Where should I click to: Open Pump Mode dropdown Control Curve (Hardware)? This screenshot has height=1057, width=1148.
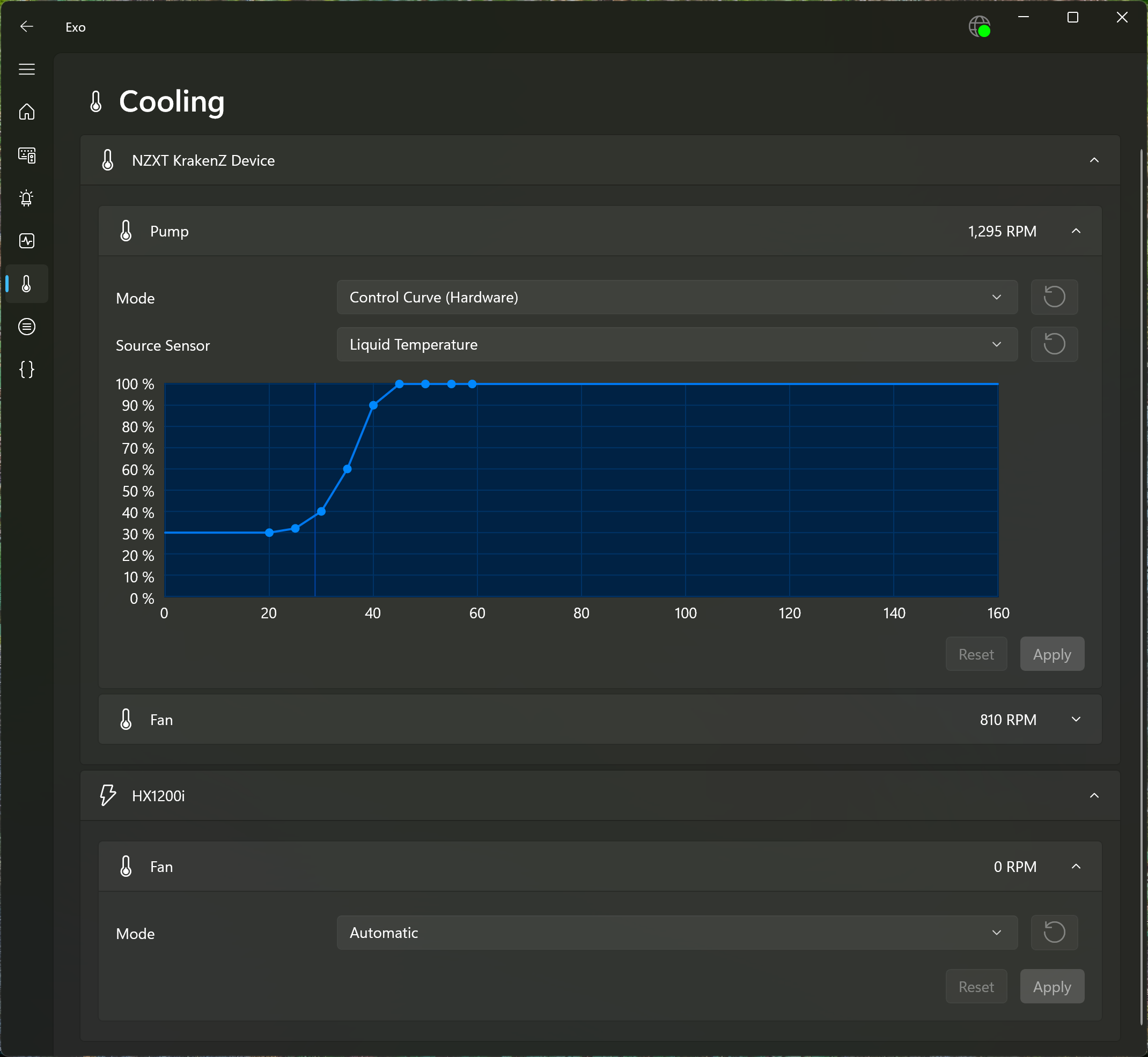click(676, 298)
